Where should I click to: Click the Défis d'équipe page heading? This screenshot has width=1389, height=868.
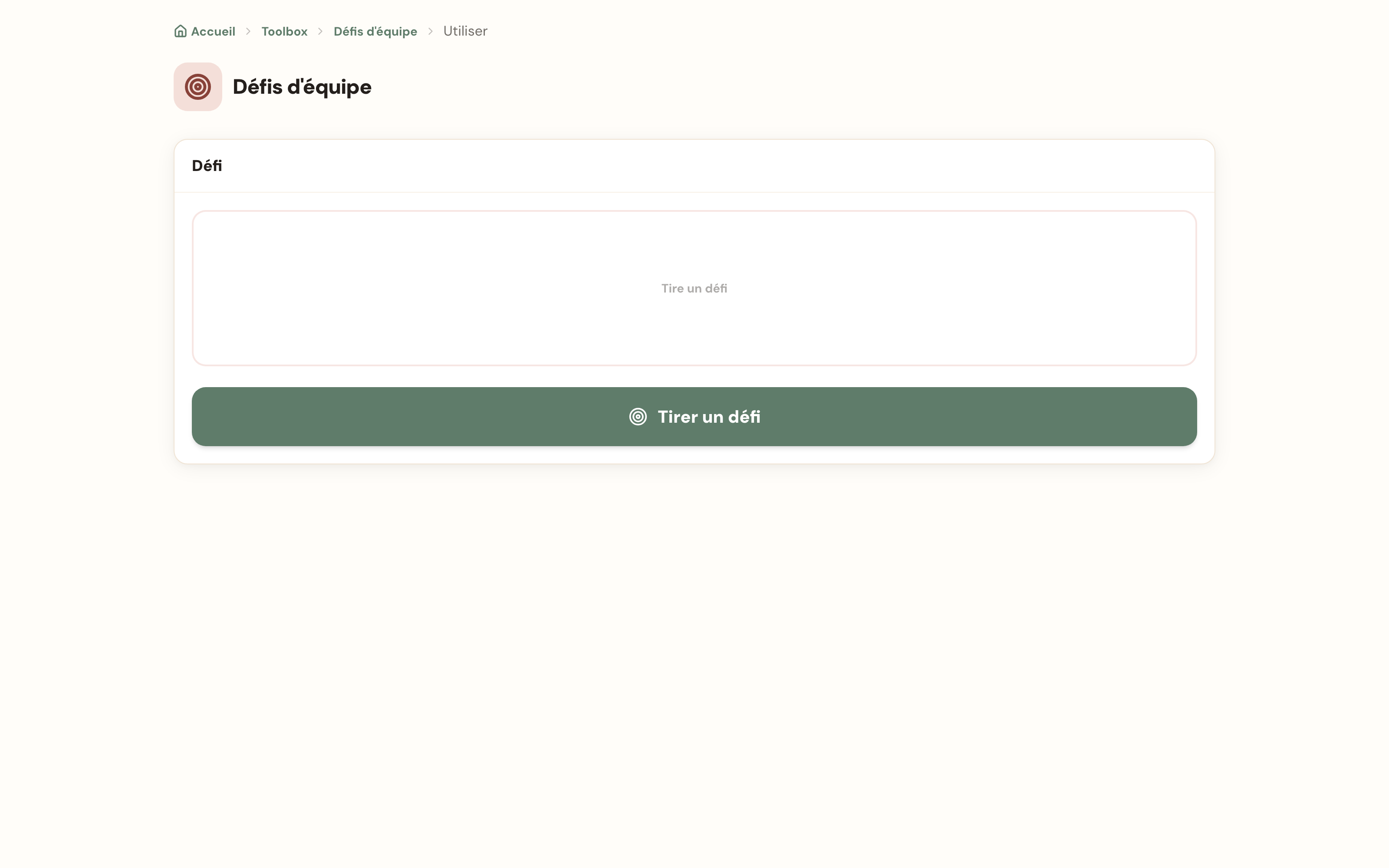coord(302,87)
